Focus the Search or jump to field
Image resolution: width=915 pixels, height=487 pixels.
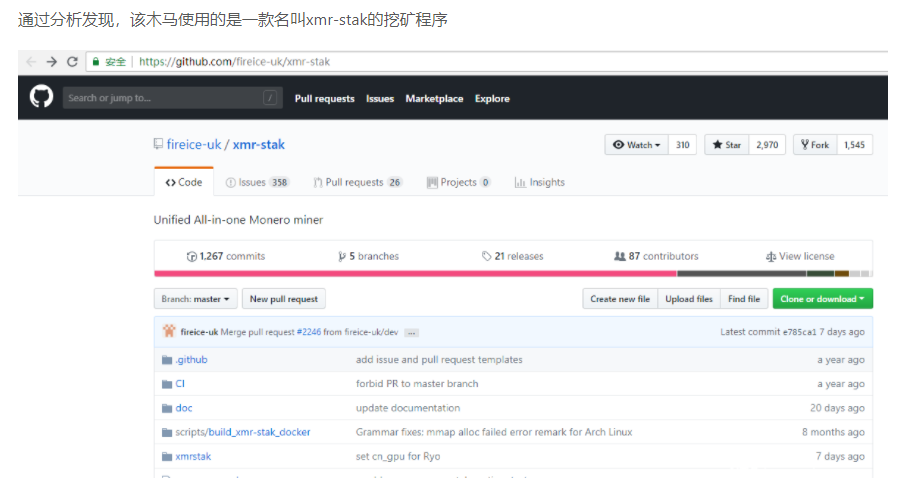tap(173, 98)
